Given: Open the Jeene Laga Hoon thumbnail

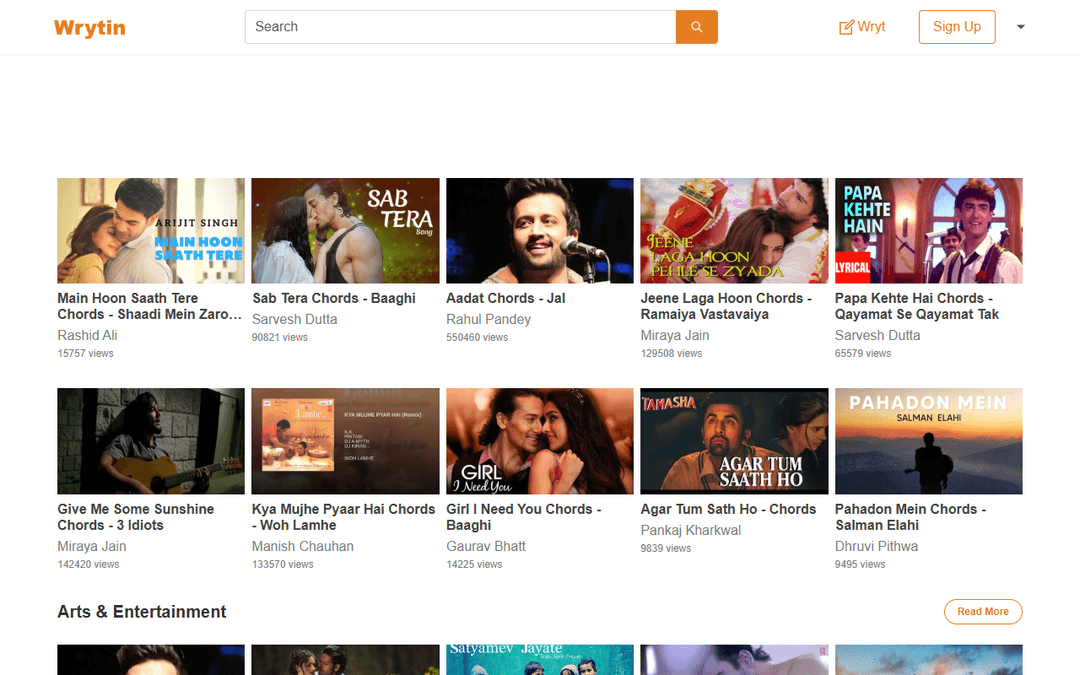Looking at the screenshot, I should [x=734, y=231].
